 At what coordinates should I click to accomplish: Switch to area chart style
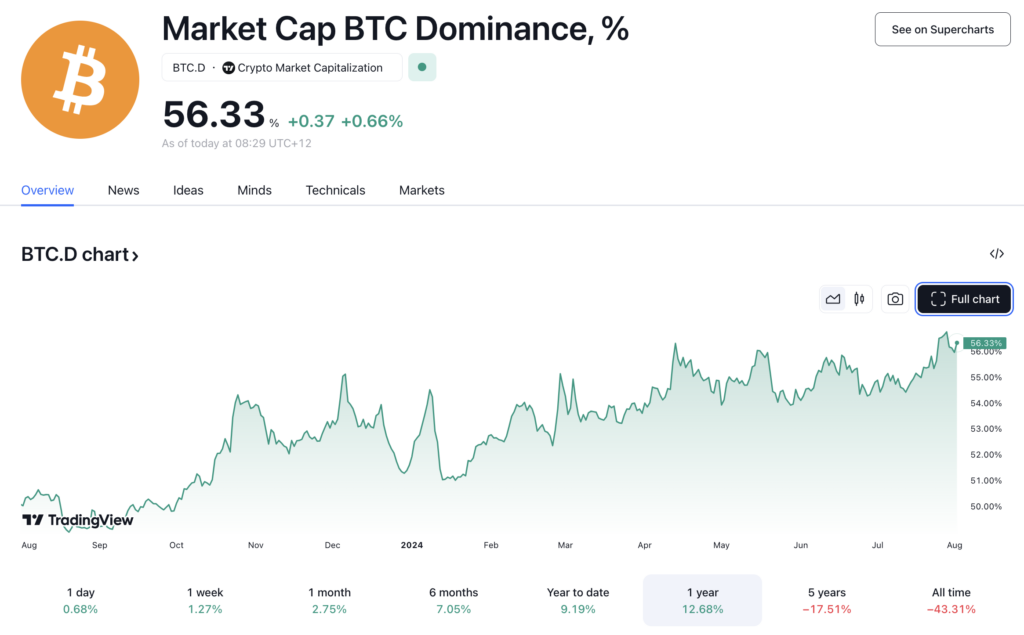point(833,299)
